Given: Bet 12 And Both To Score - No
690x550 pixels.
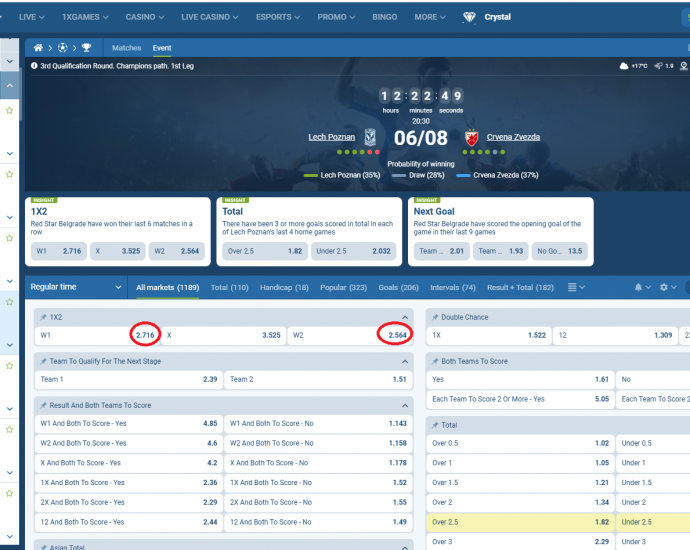Looking at the screenshot, I should coord(319,522).
